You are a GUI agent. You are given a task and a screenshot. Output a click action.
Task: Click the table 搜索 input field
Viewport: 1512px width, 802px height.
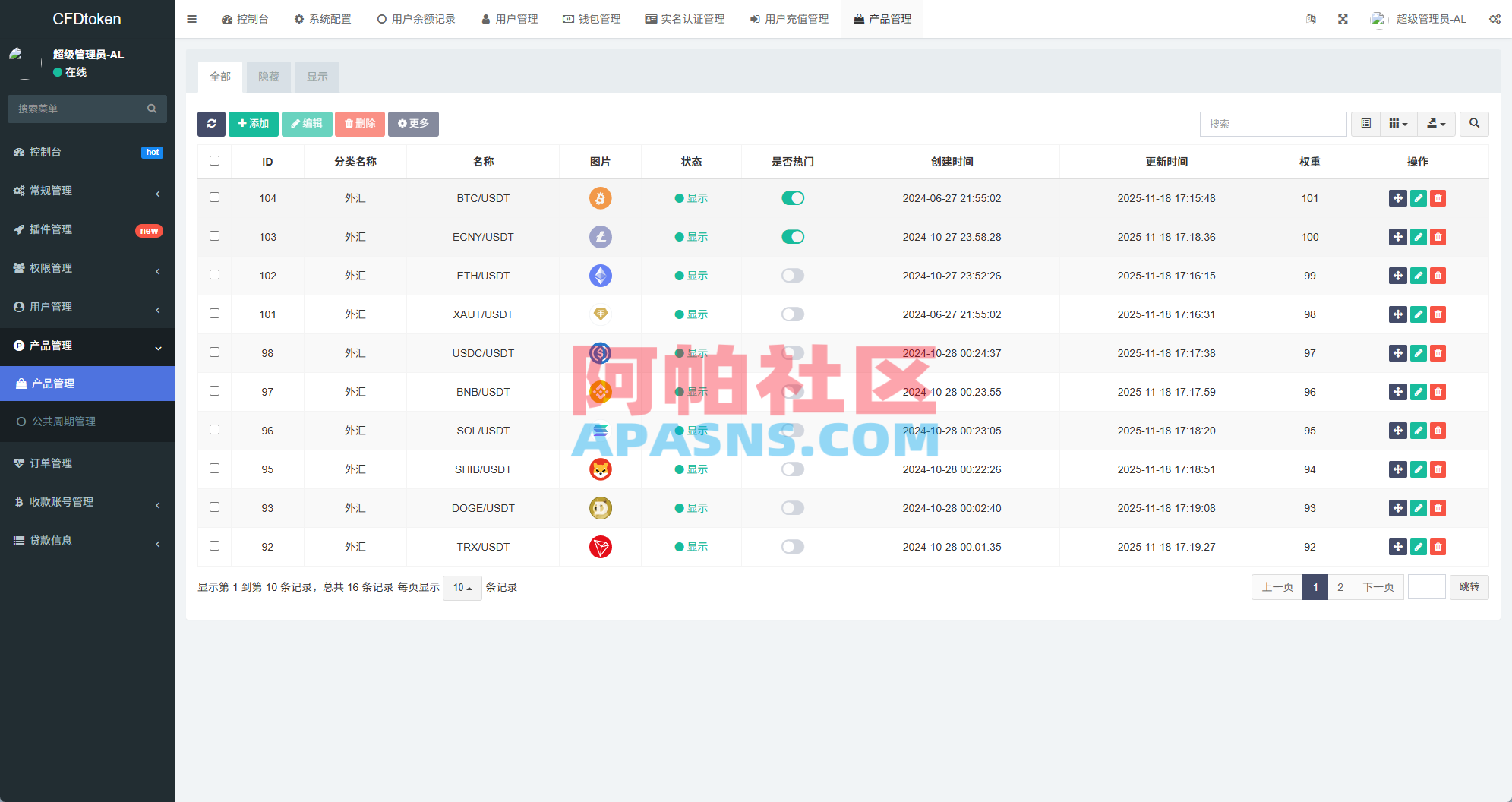click(1274, 124)
